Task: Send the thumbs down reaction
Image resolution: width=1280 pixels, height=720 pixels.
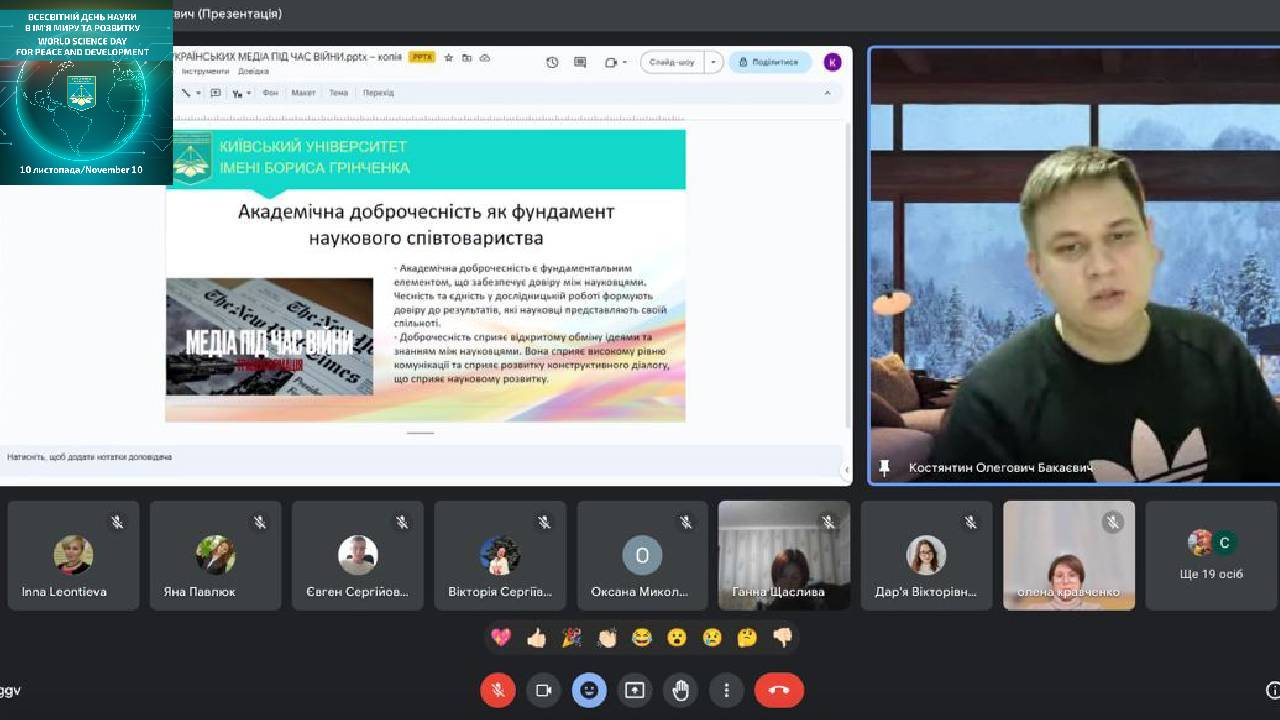Action: pyautogui.click(x=783, y=638)
